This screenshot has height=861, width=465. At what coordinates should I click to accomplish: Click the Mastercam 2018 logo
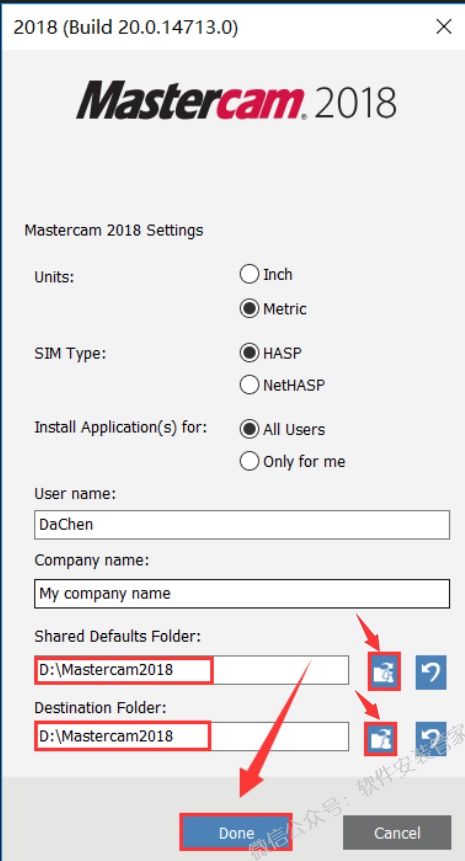coord(237,100)
